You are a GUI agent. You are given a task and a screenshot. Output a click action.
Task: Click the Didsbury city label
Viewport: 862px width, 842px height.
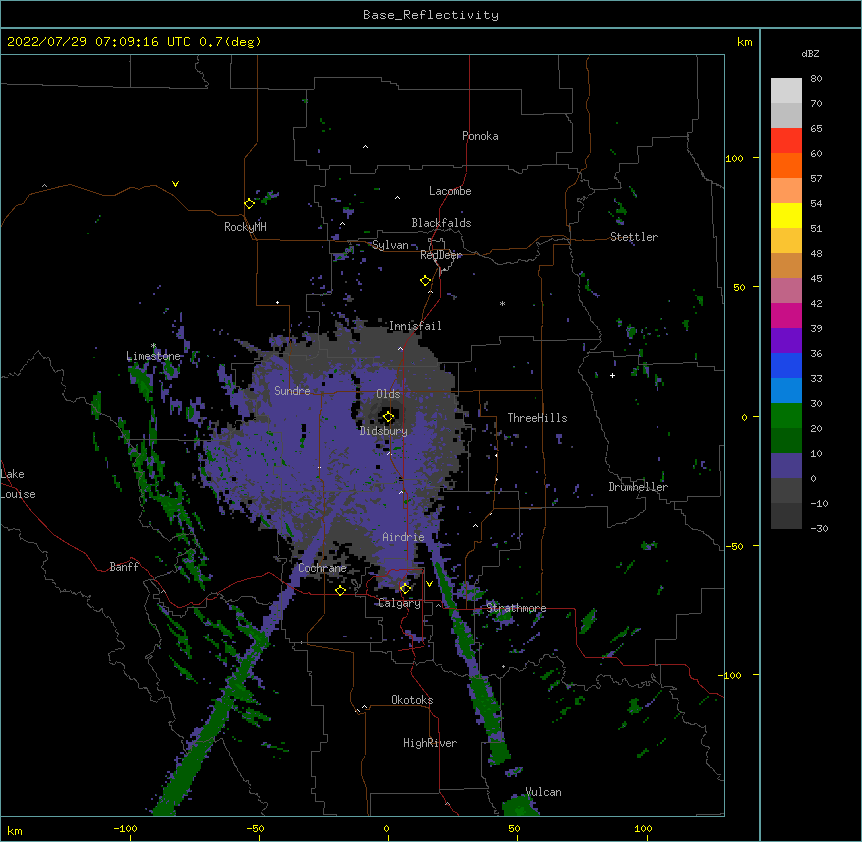point(383,431)
